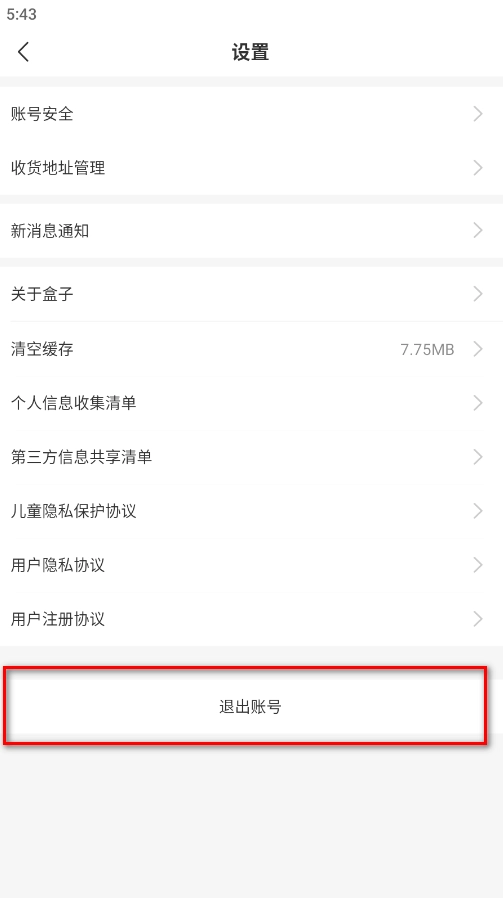Clear cache via 清空缓存 row
This screenshot has height=898, width=503.
coord(252,349)
